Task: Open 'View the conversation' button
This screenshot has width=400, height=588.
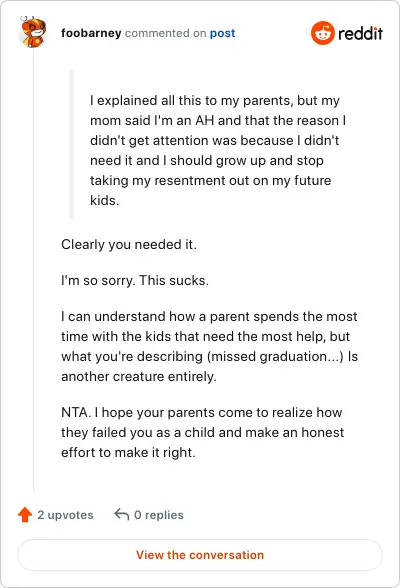Action: pos(200,555)
